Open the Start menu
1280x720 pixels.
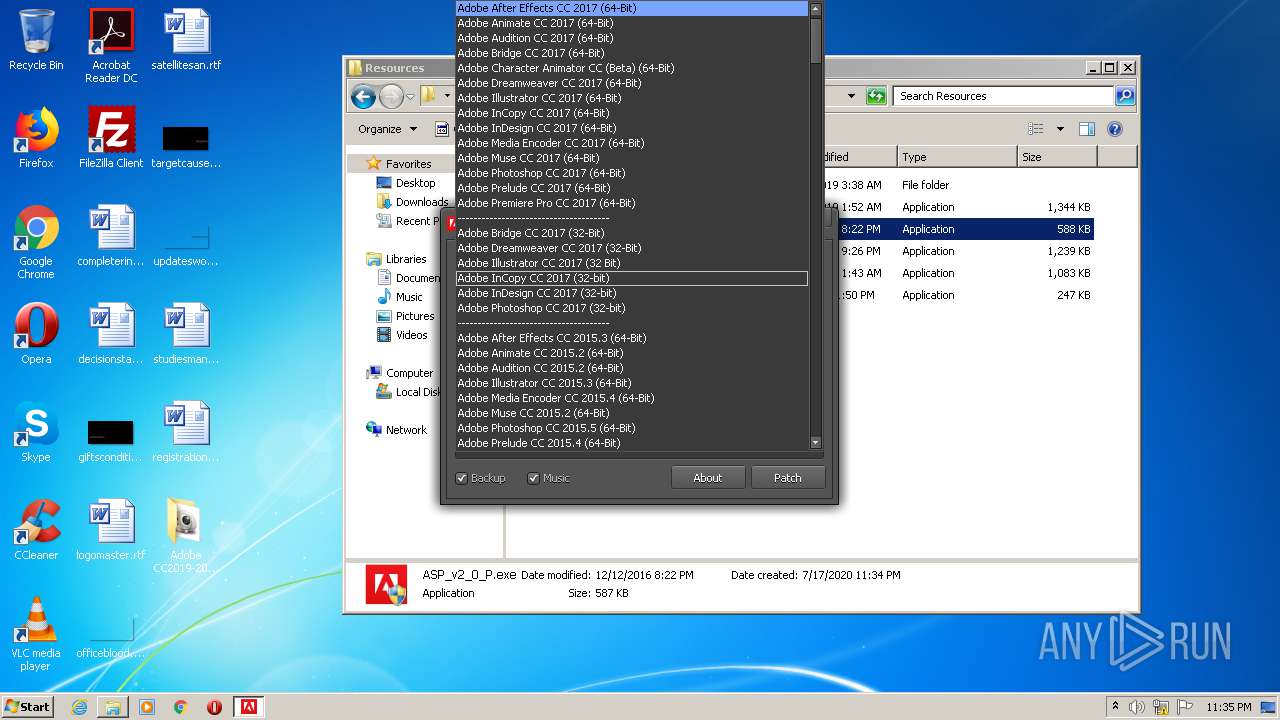point(27,707)
